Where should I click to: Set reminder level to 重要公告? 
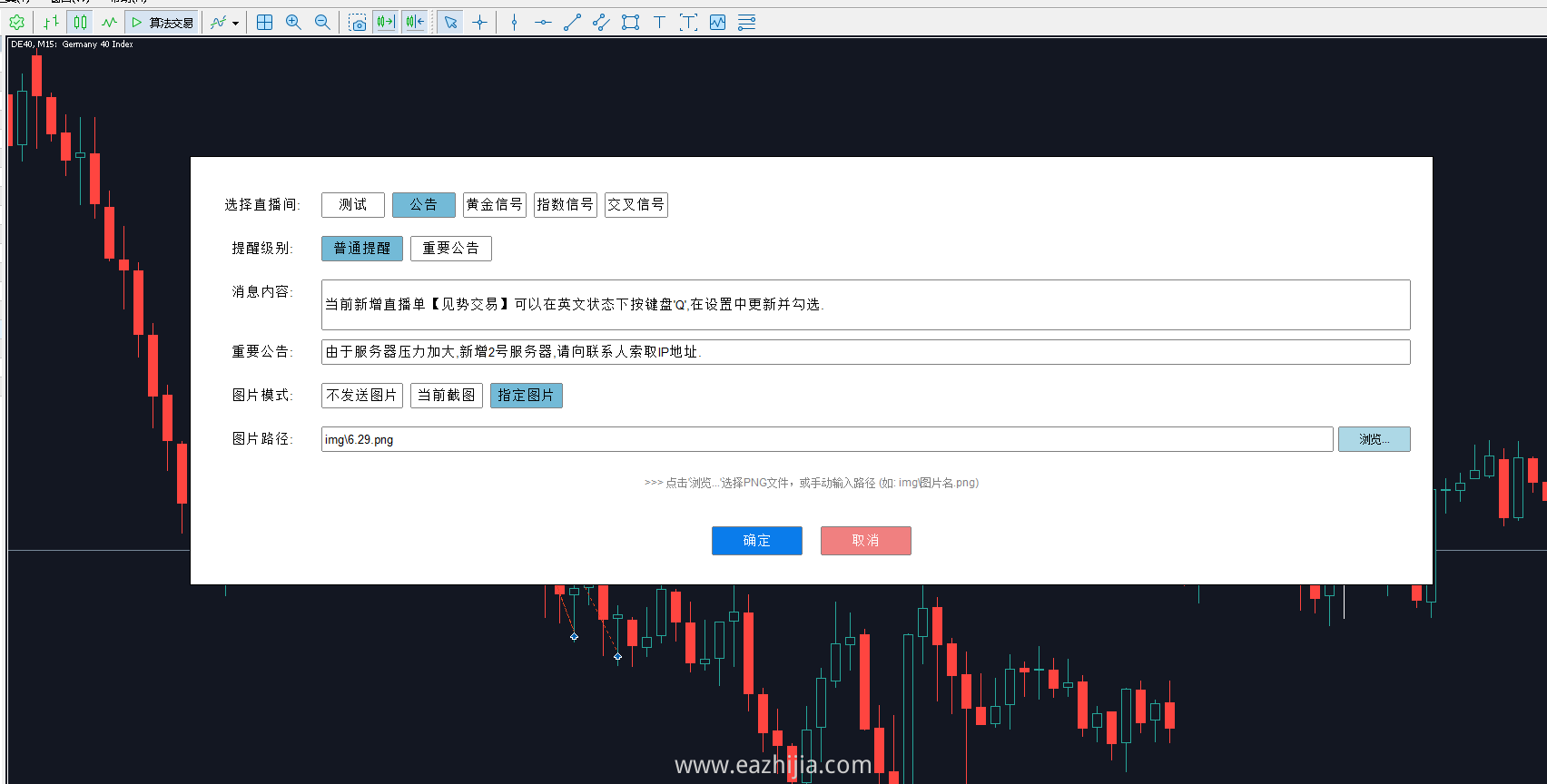point(451,249)
